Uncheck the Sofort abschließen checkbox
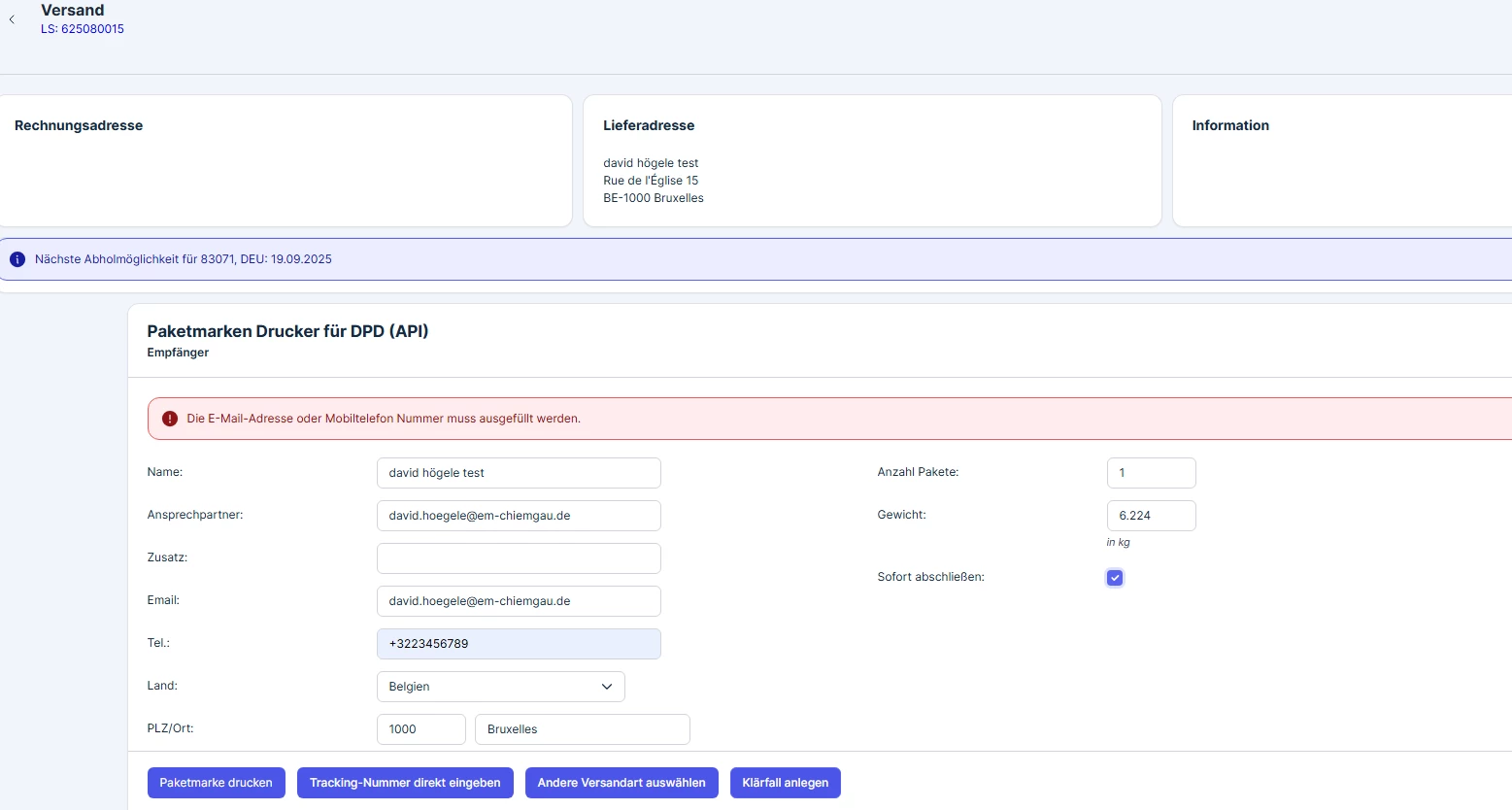1512x810 pixels. (1115, 578)
